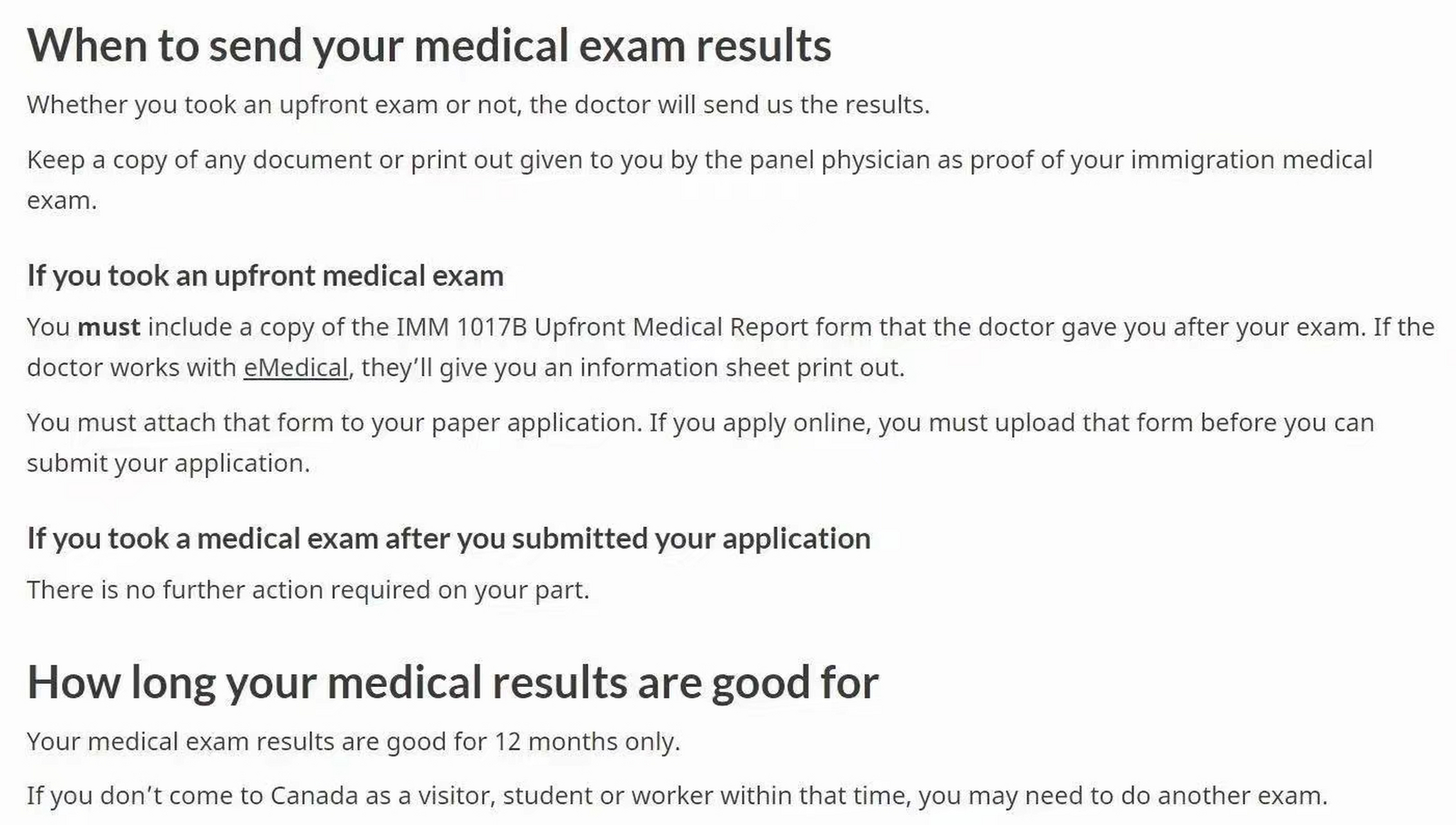
Task: Open the eMedical link
Action: pos(295,368)
